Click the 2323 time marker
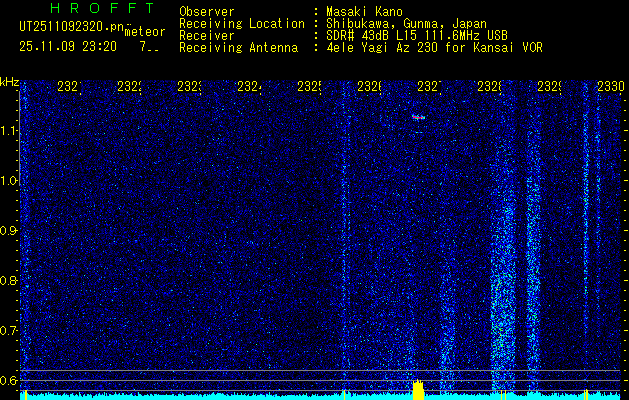Screen dimensions: 629x400 tap(189, 87)
